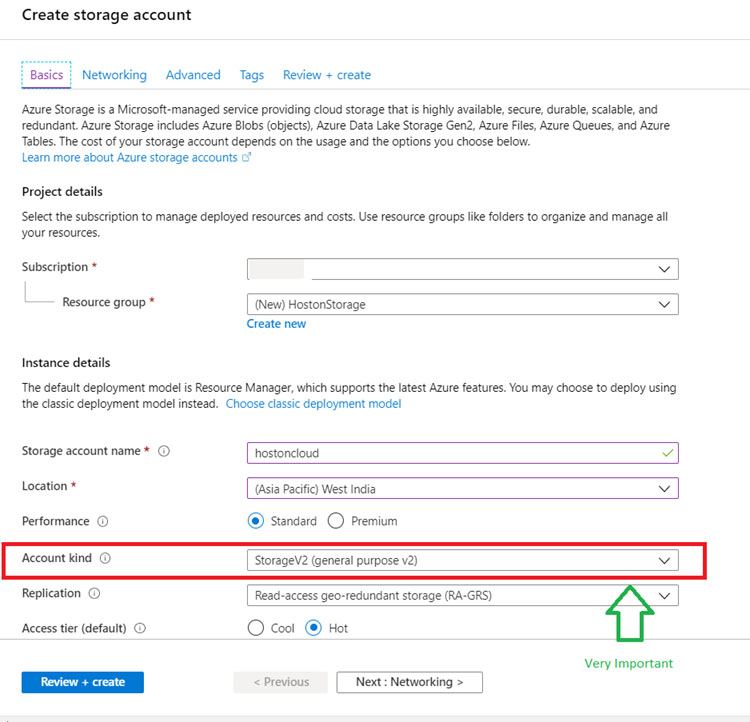
Task: Click info icon beside Access tier (default)
Action: [x=140, y=628]
